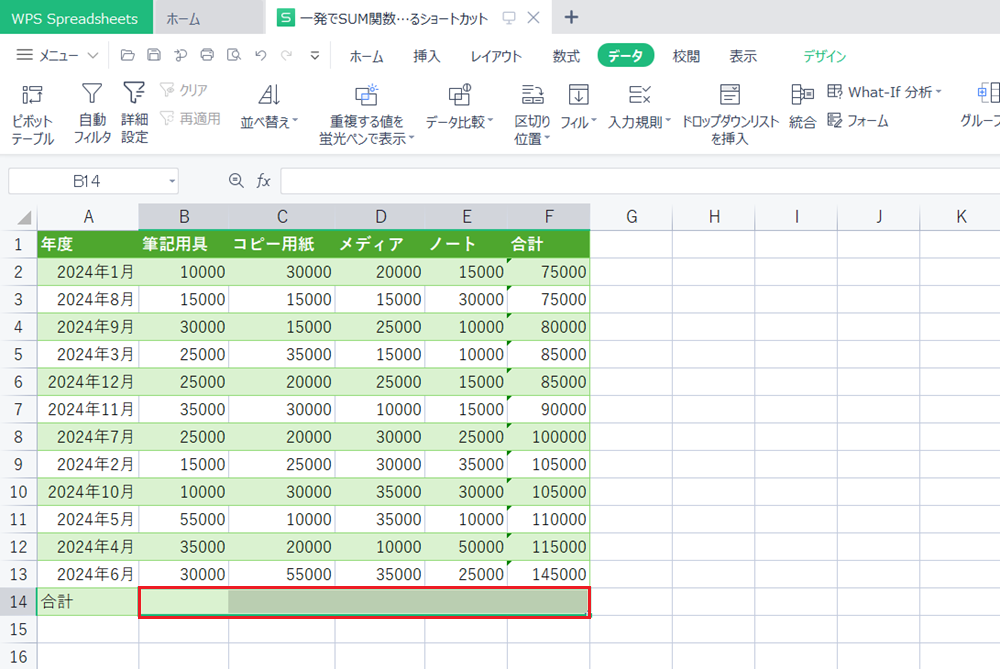Open the Form (フォーム) tool

tap(858, 121)
